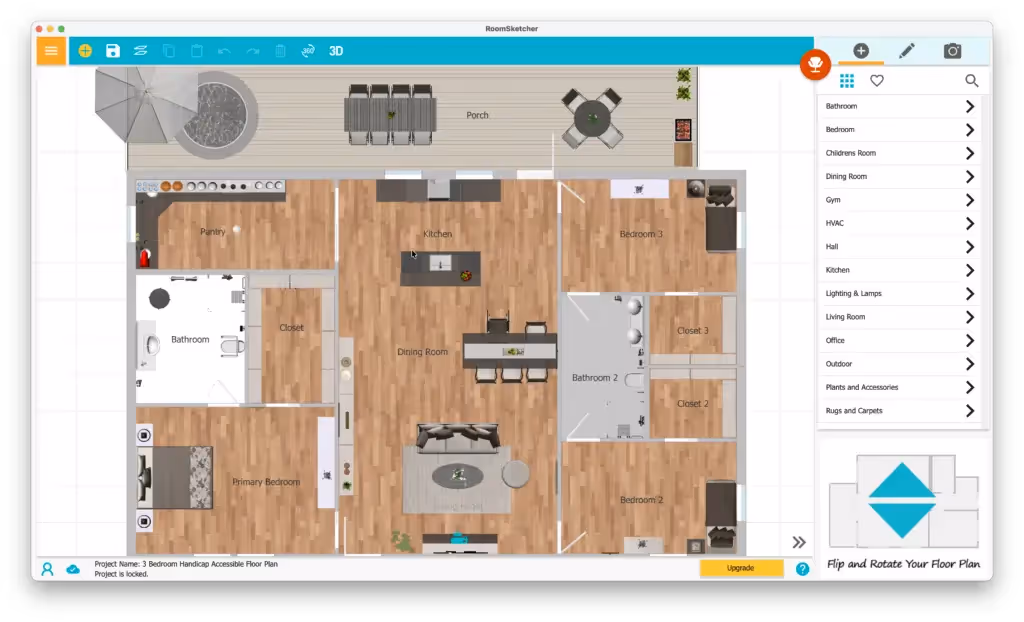Select the Dining Room label
This screenshot has height=622, width=1024.
click(423, 352)
